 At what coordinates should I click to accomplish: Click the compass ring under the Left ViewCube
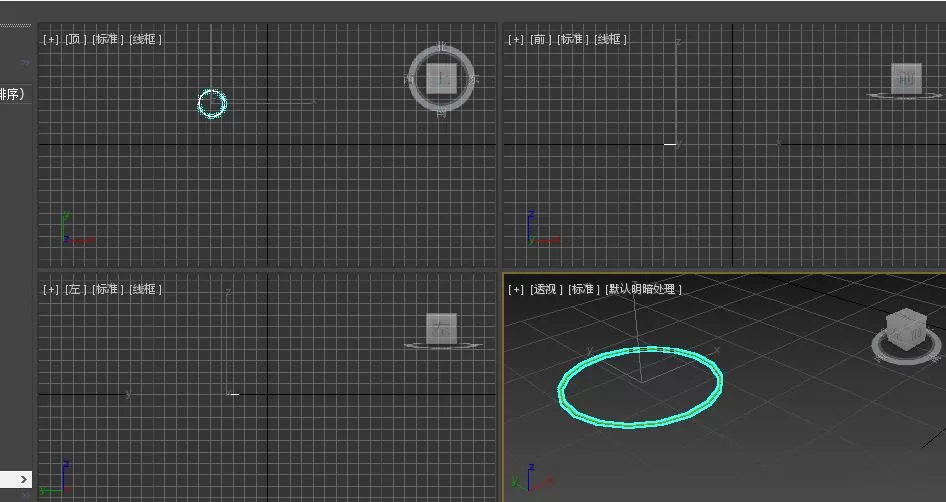(443, 346)
